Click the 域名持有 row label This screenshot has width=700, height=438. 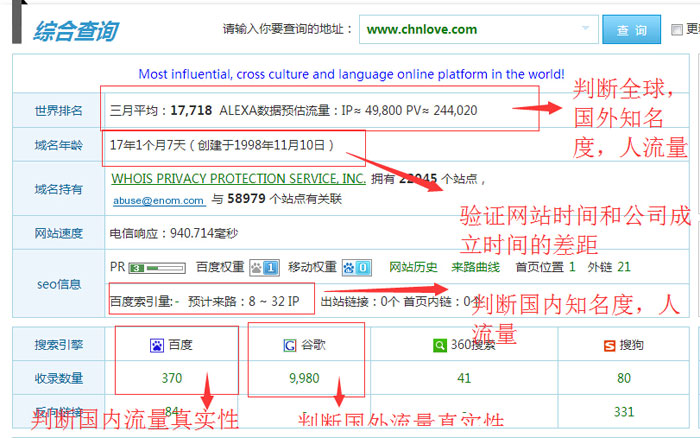click(58, 189)
